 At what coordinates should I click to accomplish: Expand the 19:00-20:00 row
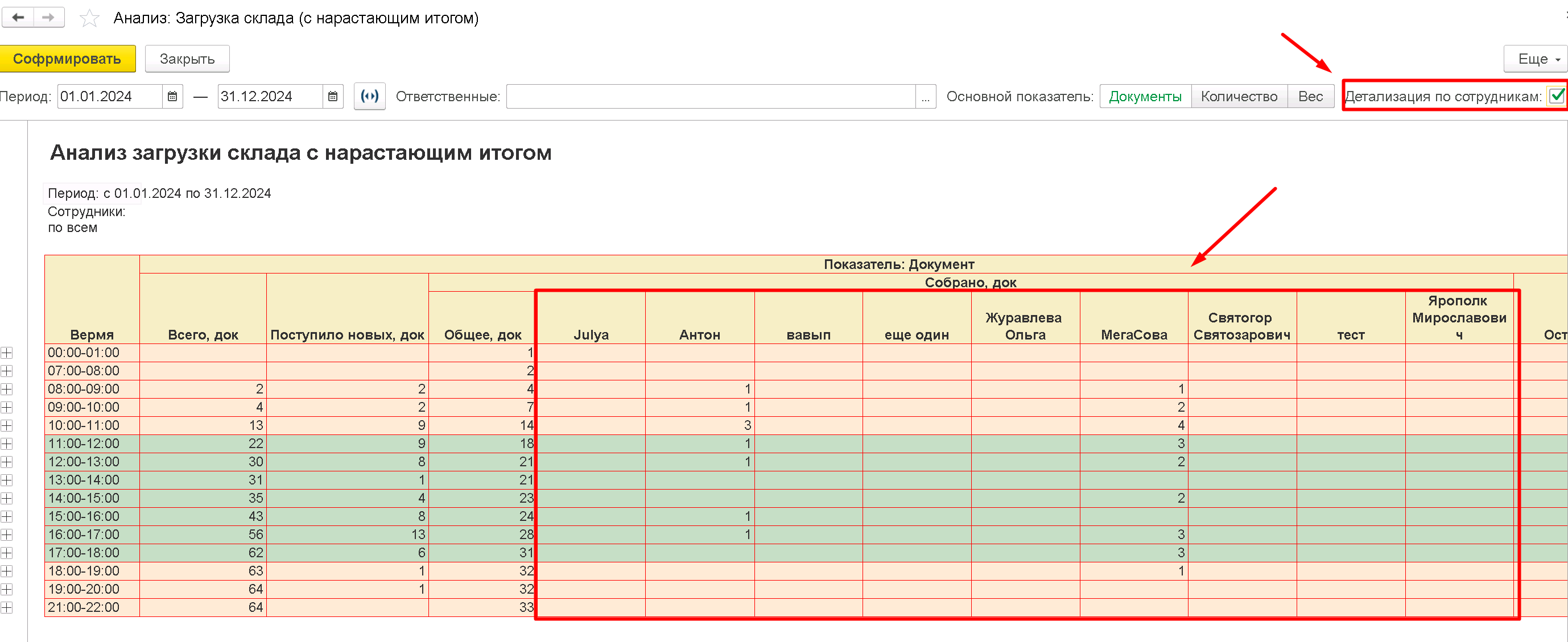(7, 590)
